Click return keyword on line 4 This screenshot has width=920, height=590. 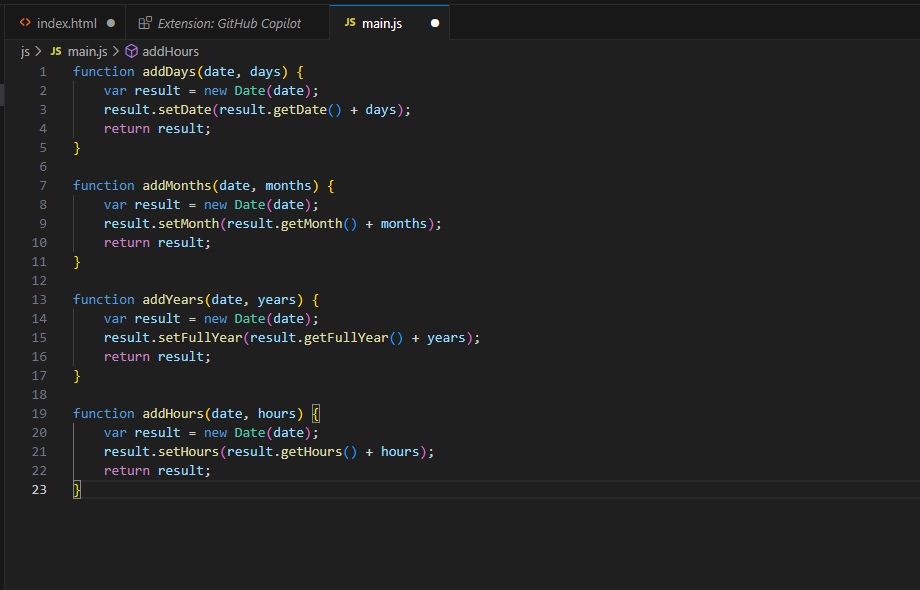[127, 129]
